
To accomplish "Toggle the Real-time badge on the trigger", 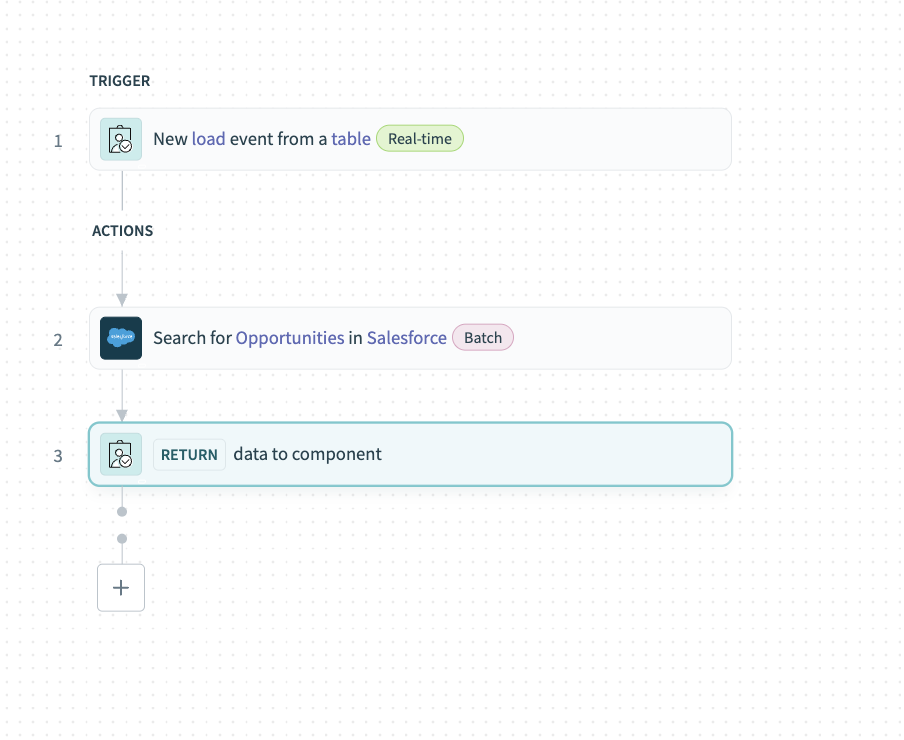I will click(x=419, y=138).
